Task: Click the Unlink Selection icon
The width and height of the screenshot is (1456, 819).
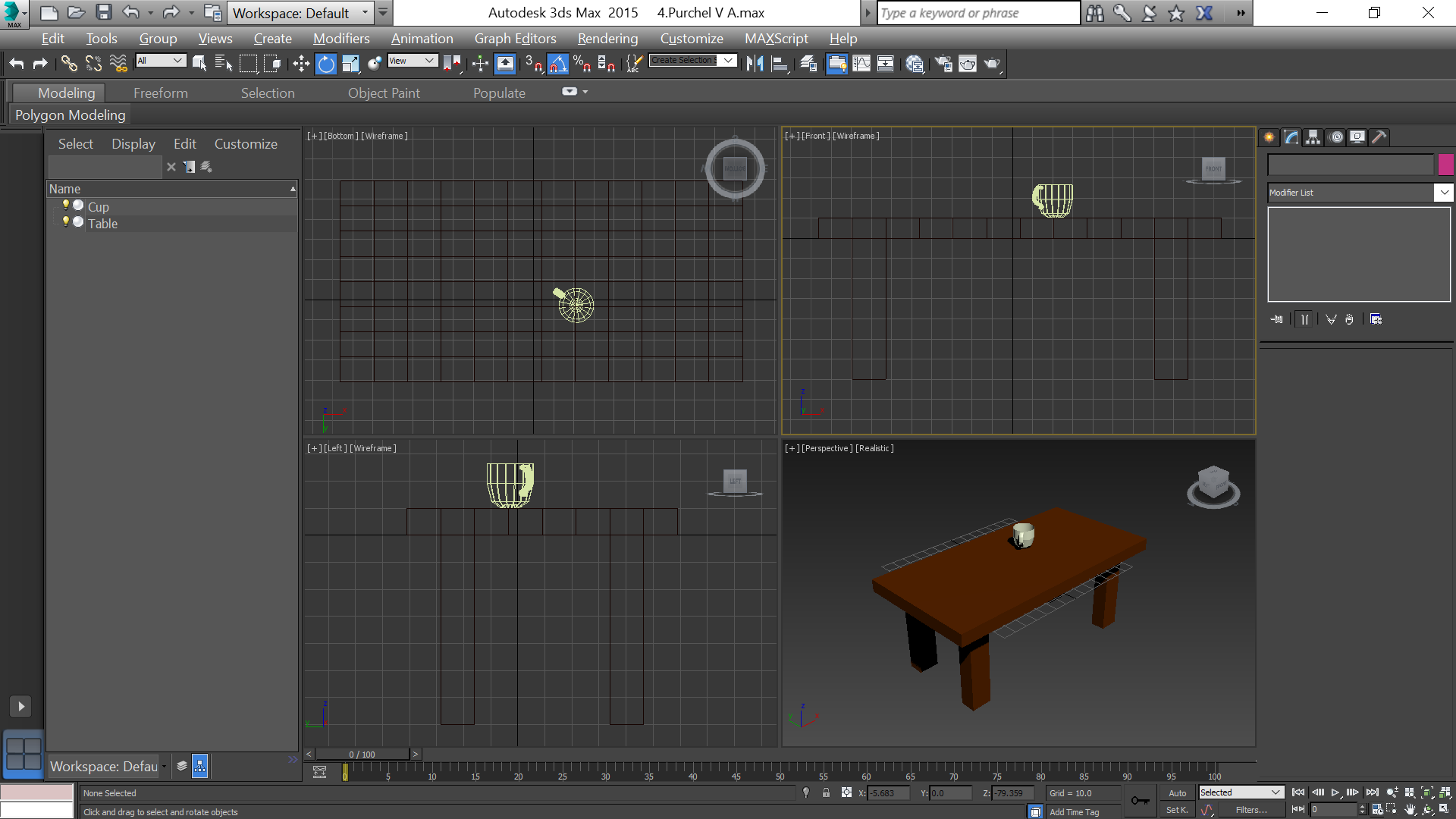Action: tap(93, 64)
